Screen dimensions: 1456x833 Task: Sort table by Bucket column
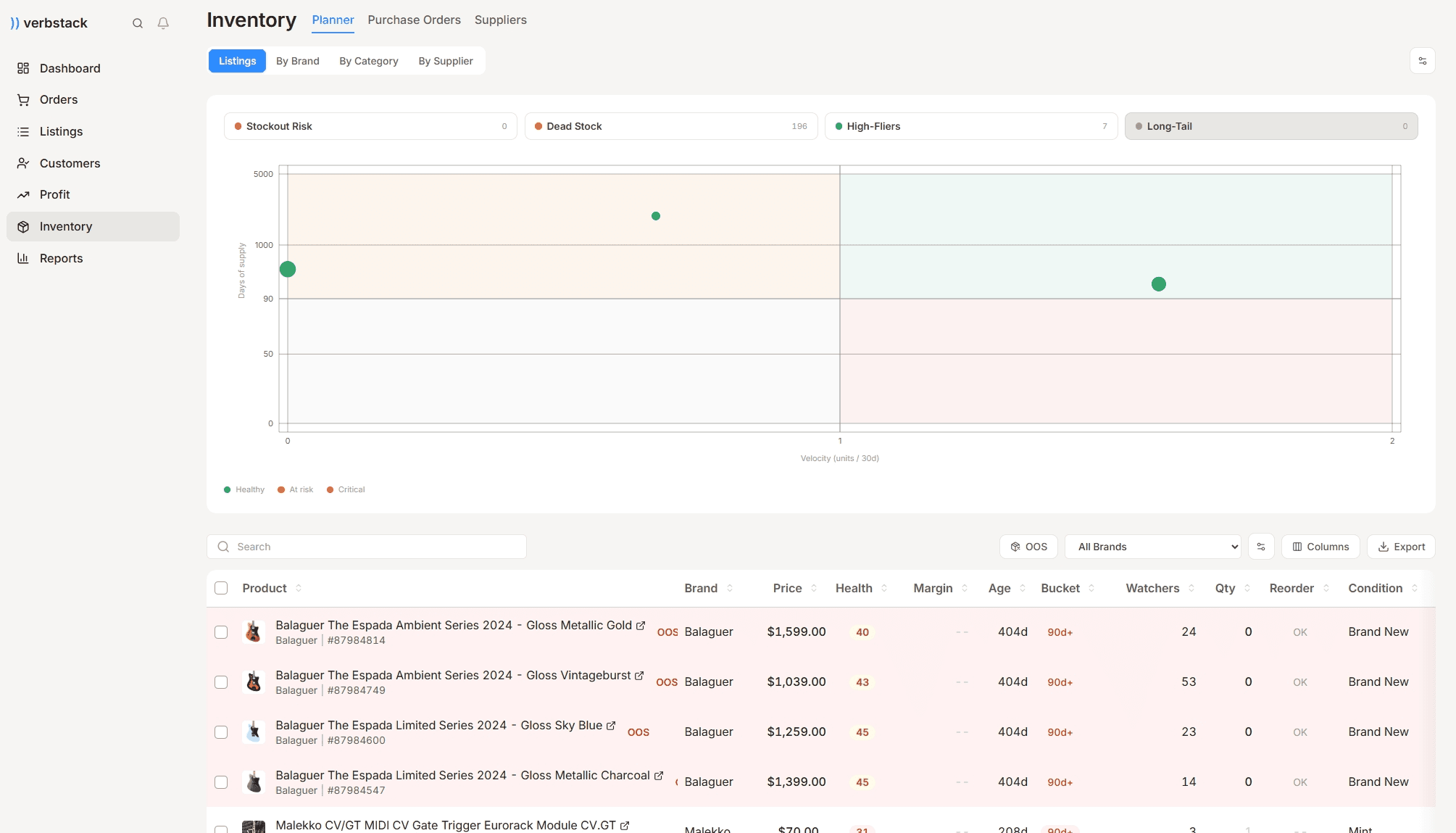1068,588
